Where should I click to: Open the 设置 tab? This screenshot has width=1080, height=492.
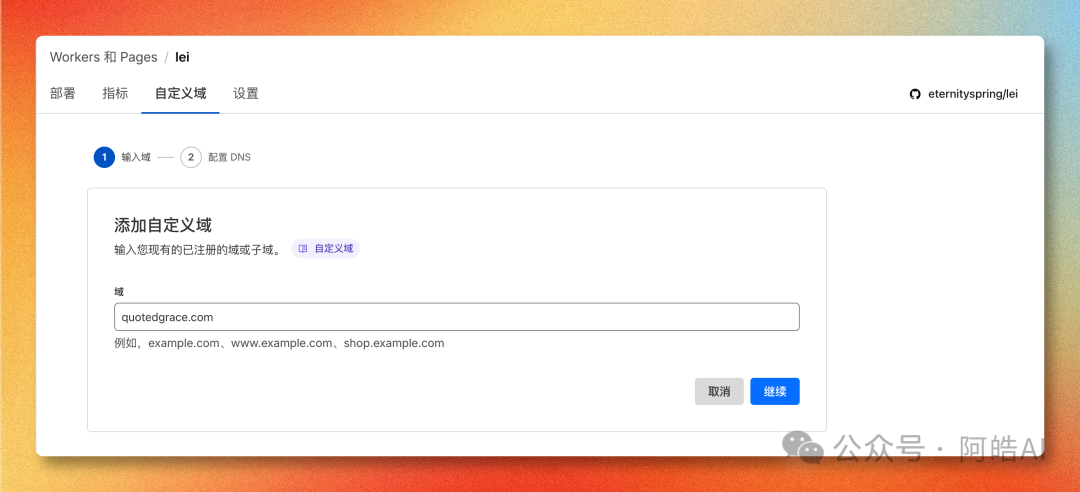pyautogui.click(x=246, y=94)
